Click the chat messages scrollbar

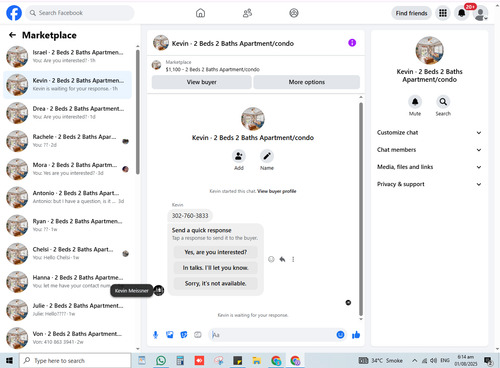361,209
